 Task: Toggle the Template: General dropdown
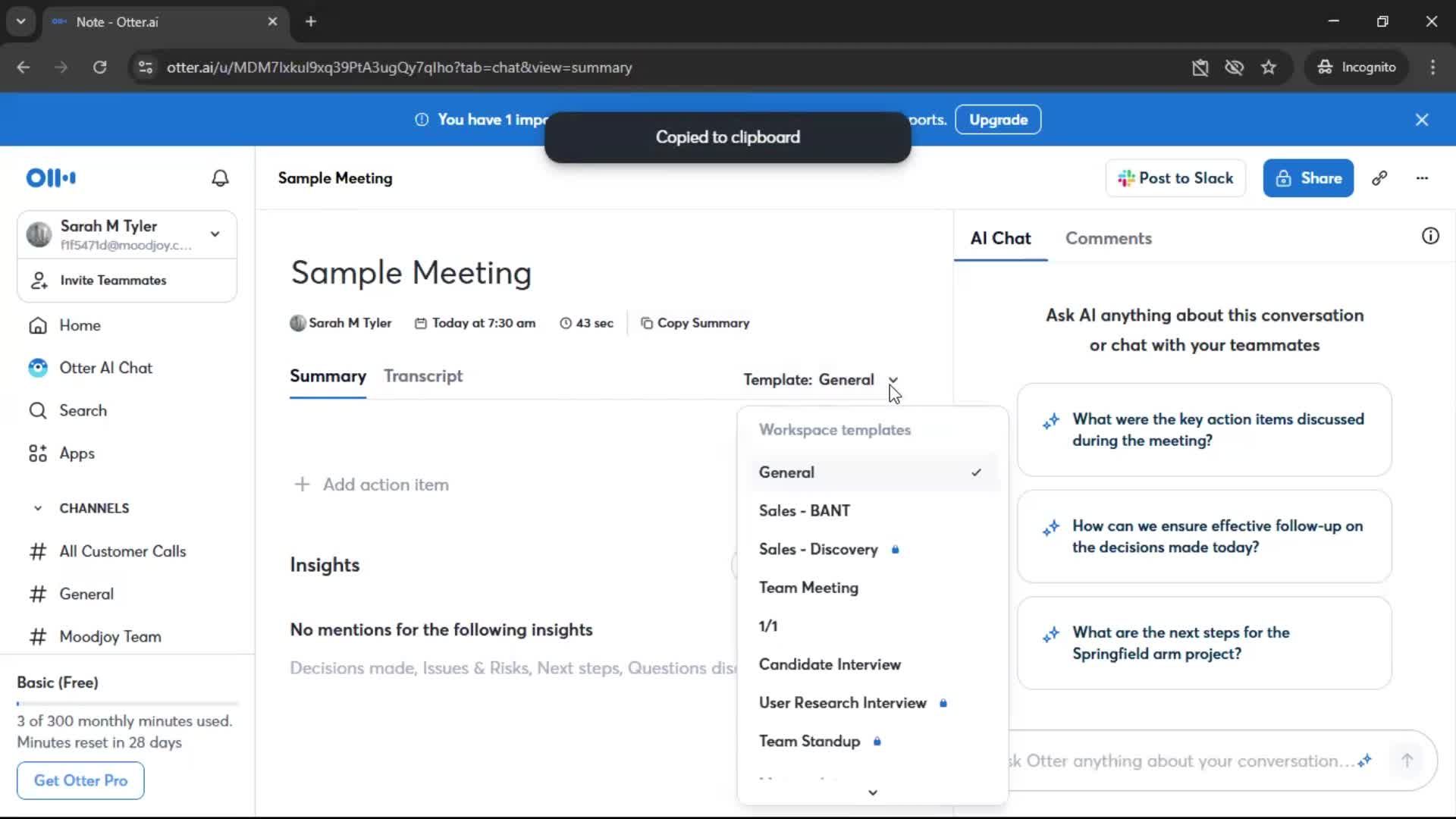pos(821,380)
